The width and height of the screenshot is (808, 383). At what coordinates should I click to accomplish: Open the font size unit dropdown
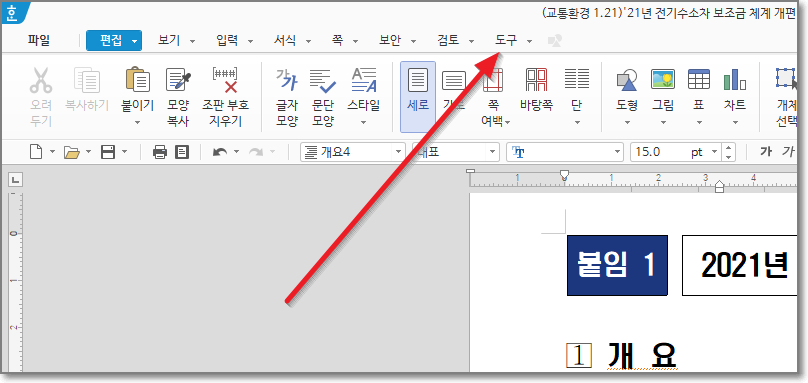point(714,152)
